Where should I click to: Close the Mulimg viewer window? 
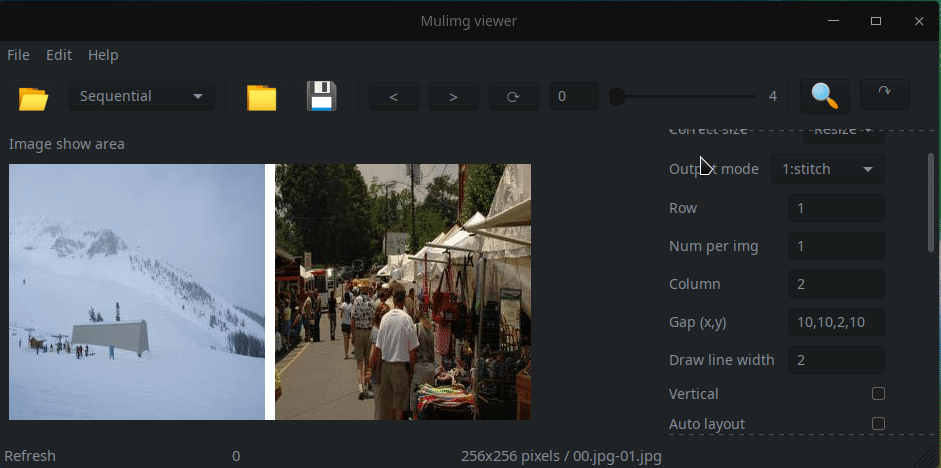point(919,21)
